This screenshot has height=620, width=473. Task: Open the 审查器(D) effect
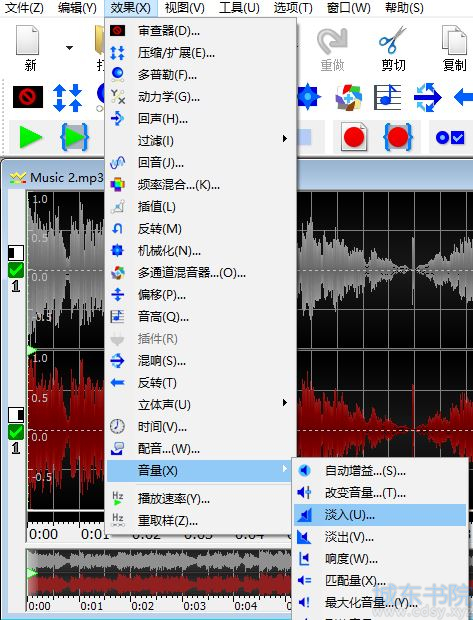[201, 30]
